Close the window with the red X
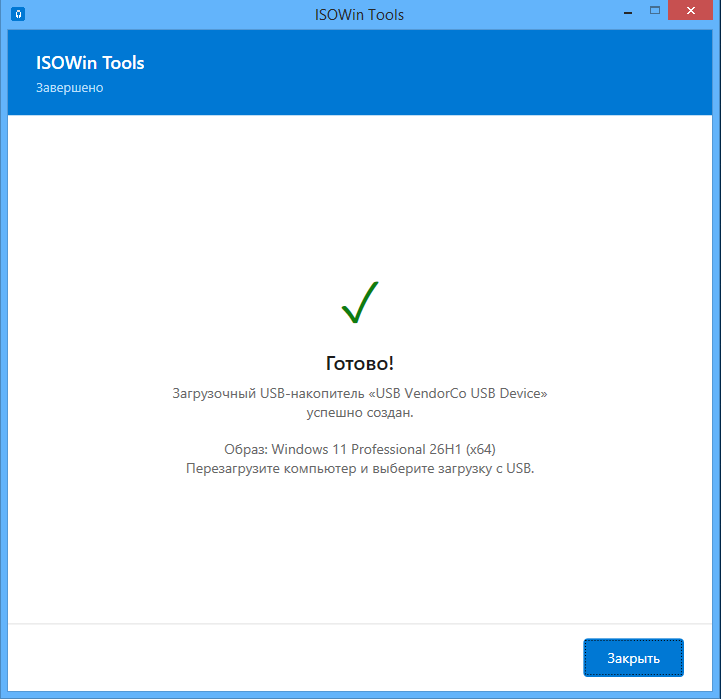Image resolution: width=721 pixels, height=699 pixels. click(x=690, y=11)
